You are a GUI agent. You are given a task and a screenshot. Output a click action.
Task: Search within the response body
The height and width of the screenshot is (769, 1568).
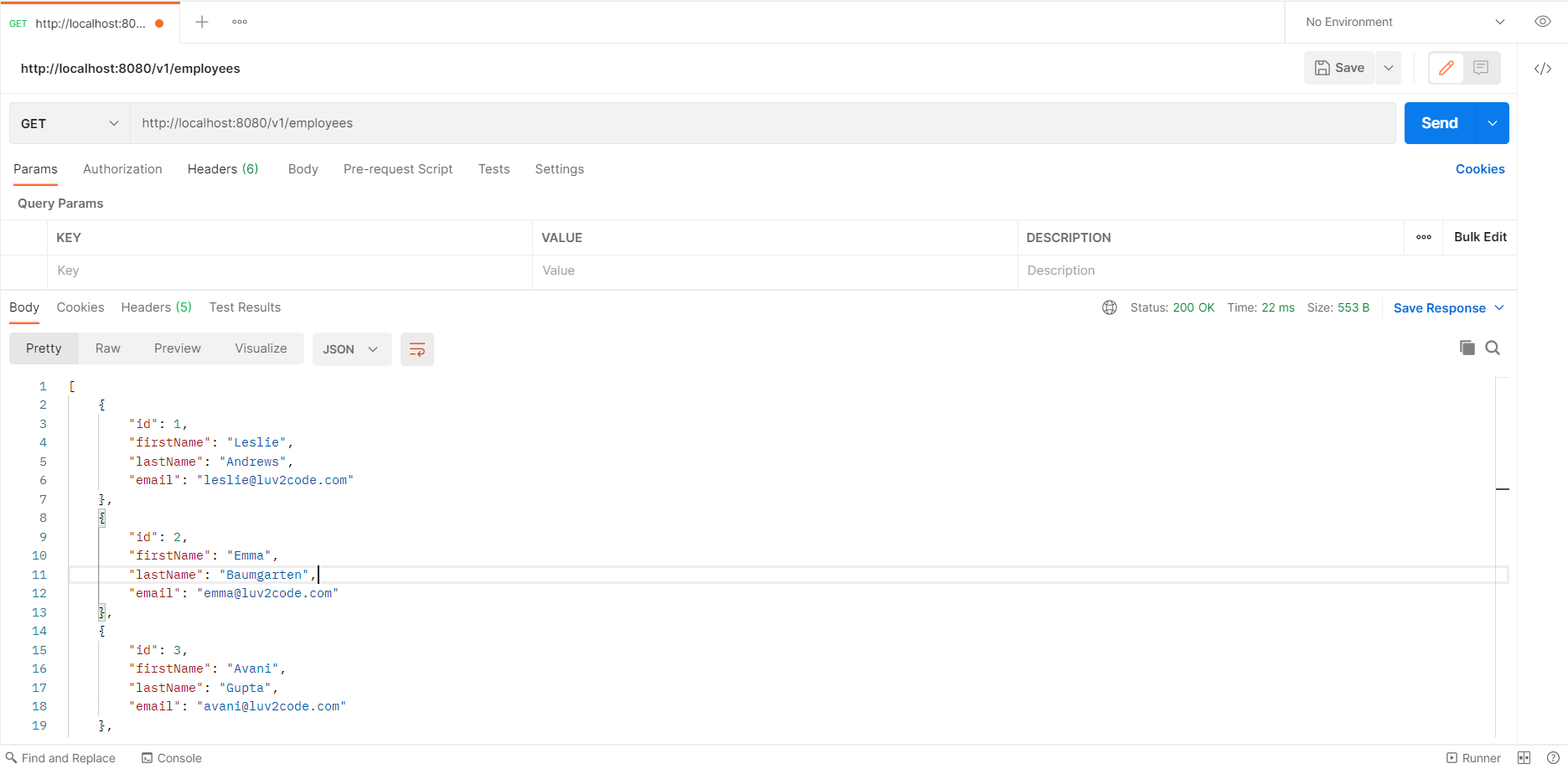[1493, 347]
